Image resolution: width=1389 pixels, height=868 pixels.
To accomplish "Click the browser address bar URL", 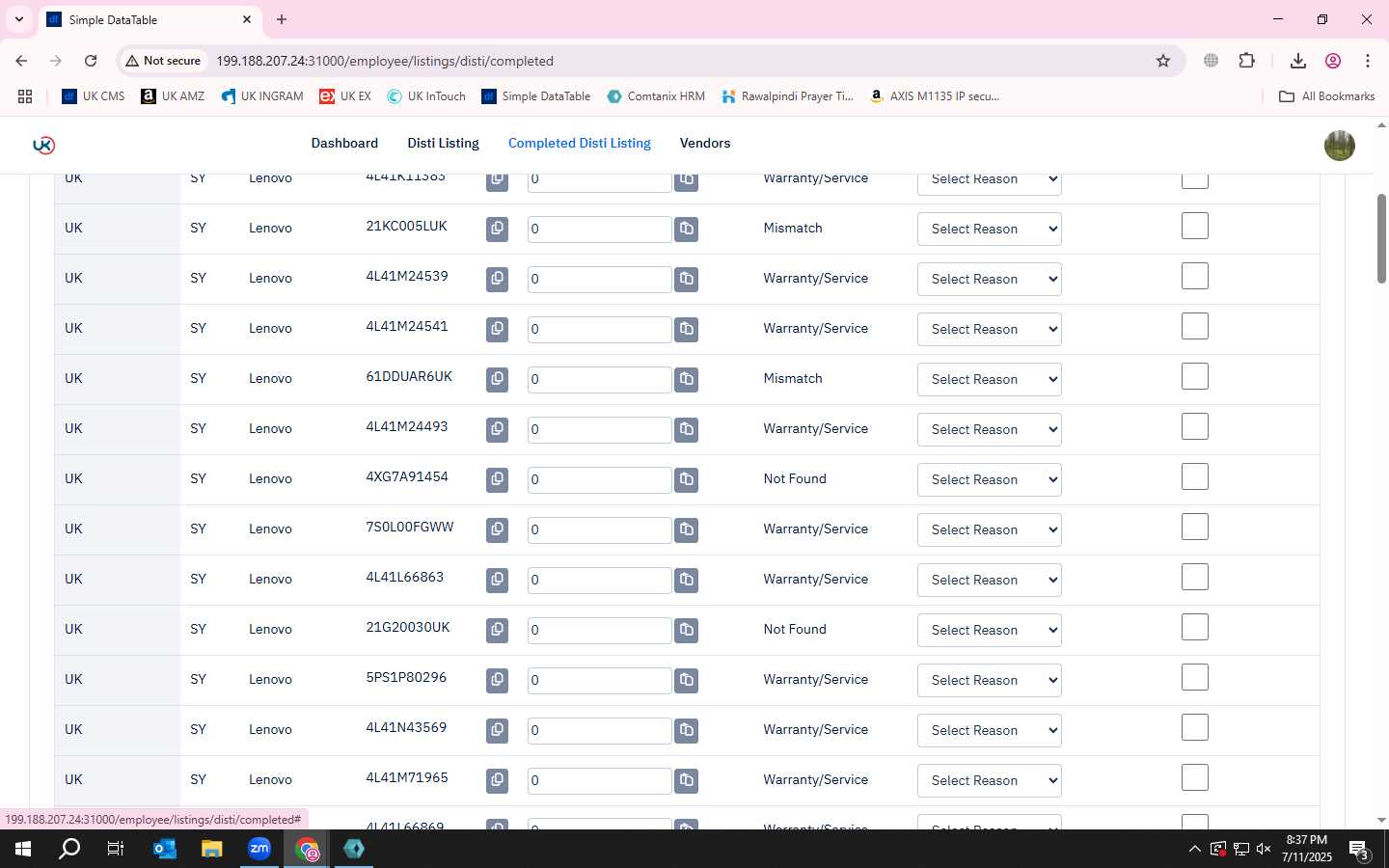I will [385, 61].
